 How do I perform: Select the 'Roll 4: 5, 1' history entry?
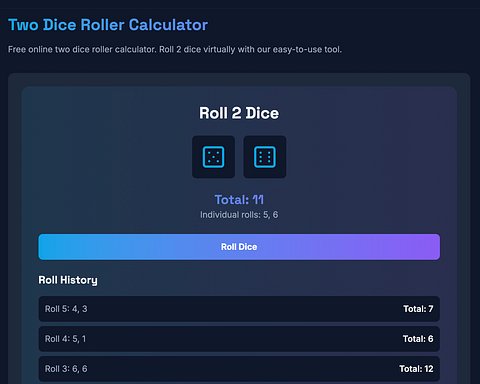click(239, 339)
